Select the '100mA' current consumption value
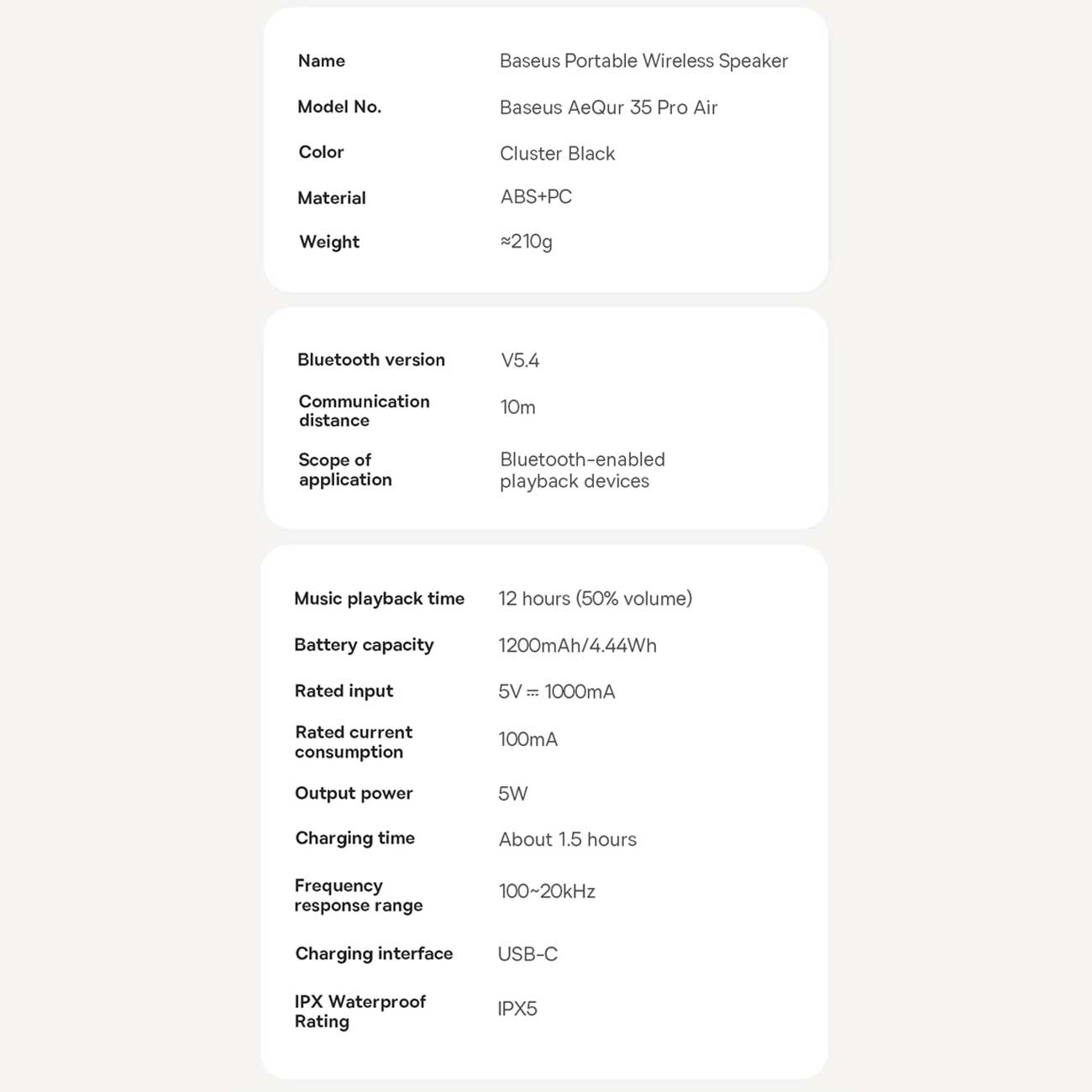Screen dimensions: 1092x1092 (528, 740)
